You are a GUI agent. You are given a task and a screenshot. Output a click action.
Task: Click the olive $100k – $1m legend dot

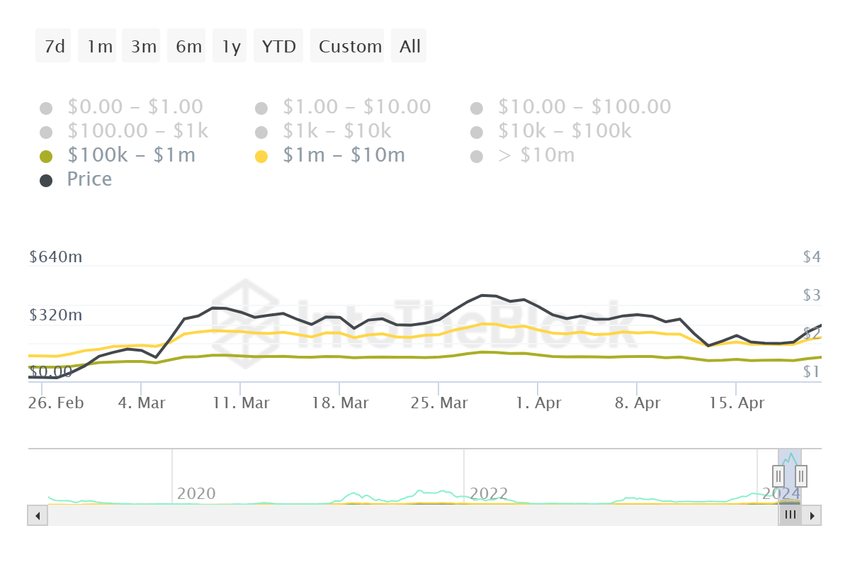(x=46, y=157)
